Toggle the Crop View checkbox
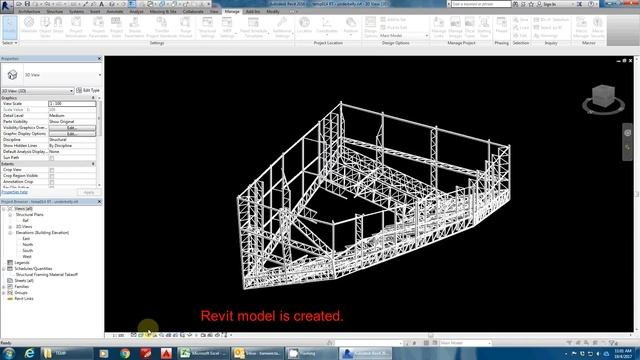Screen dimensions: 640x360 [x=51, y=170]
